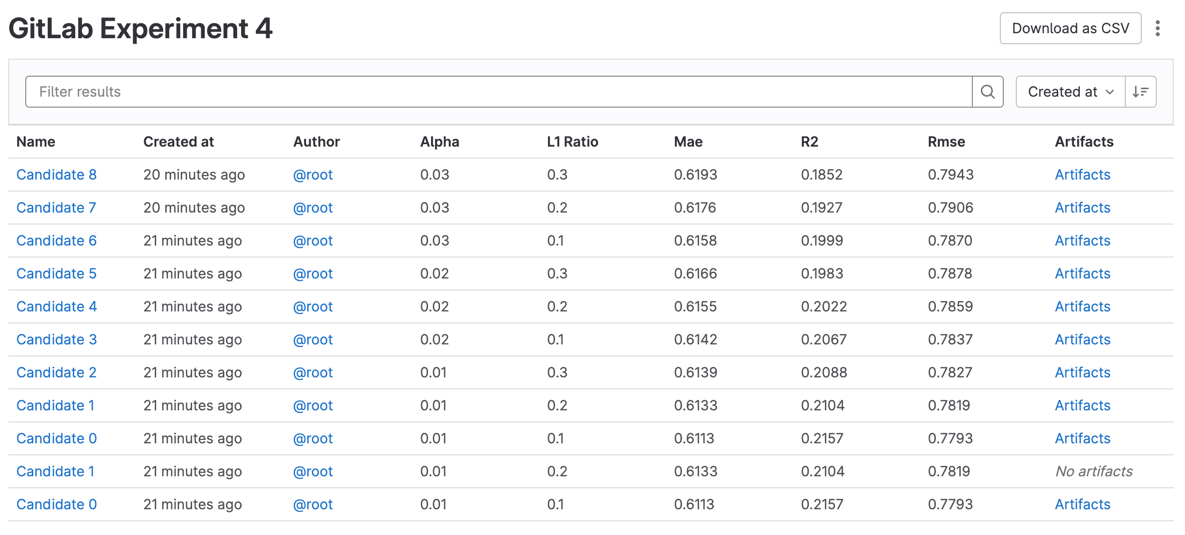Select the Candidate 6 entry
This screenshot has width=1185, height=535.
57,241
